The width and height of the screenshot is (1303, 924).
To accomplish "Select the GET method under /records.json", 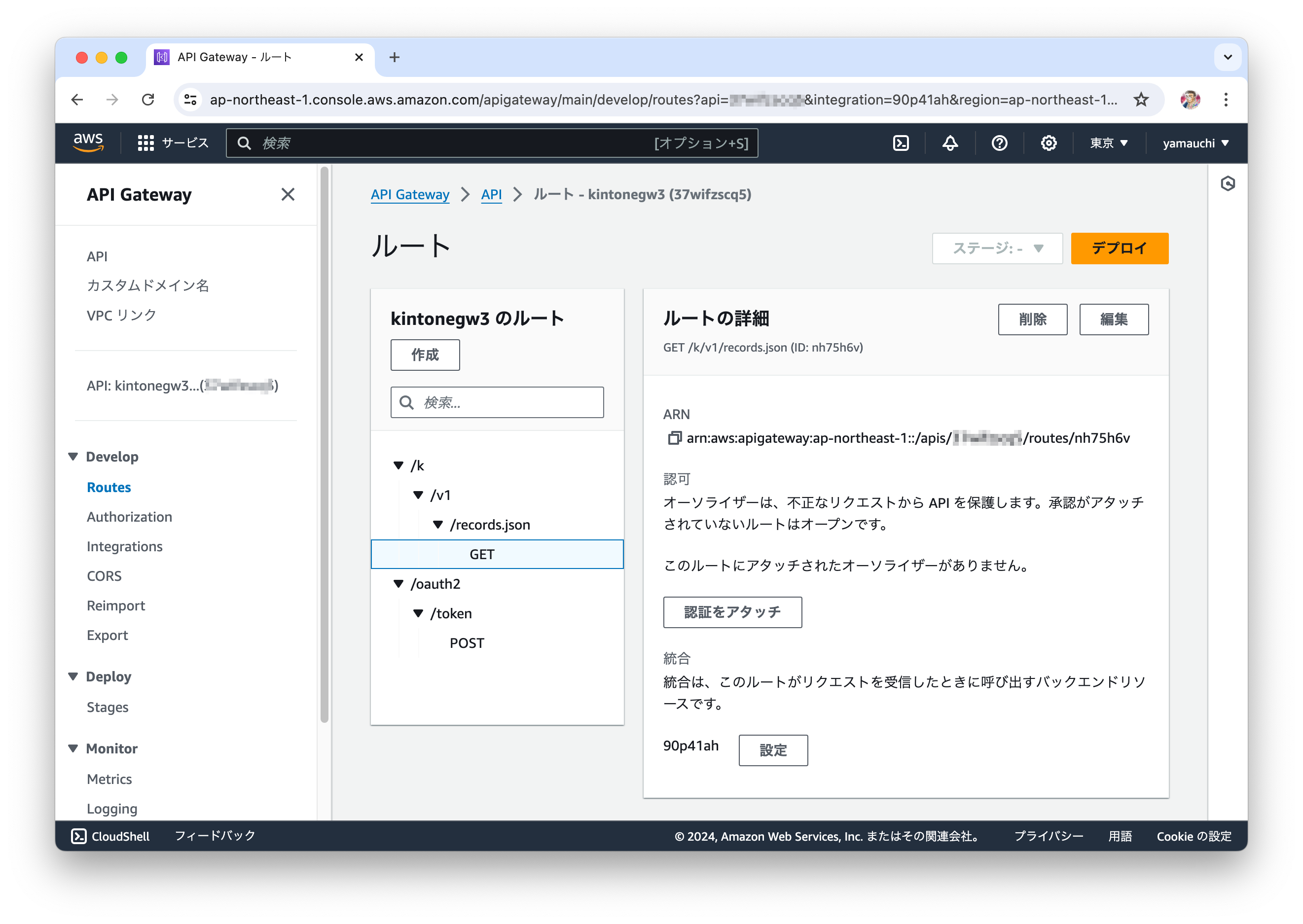I will [497, 554].
